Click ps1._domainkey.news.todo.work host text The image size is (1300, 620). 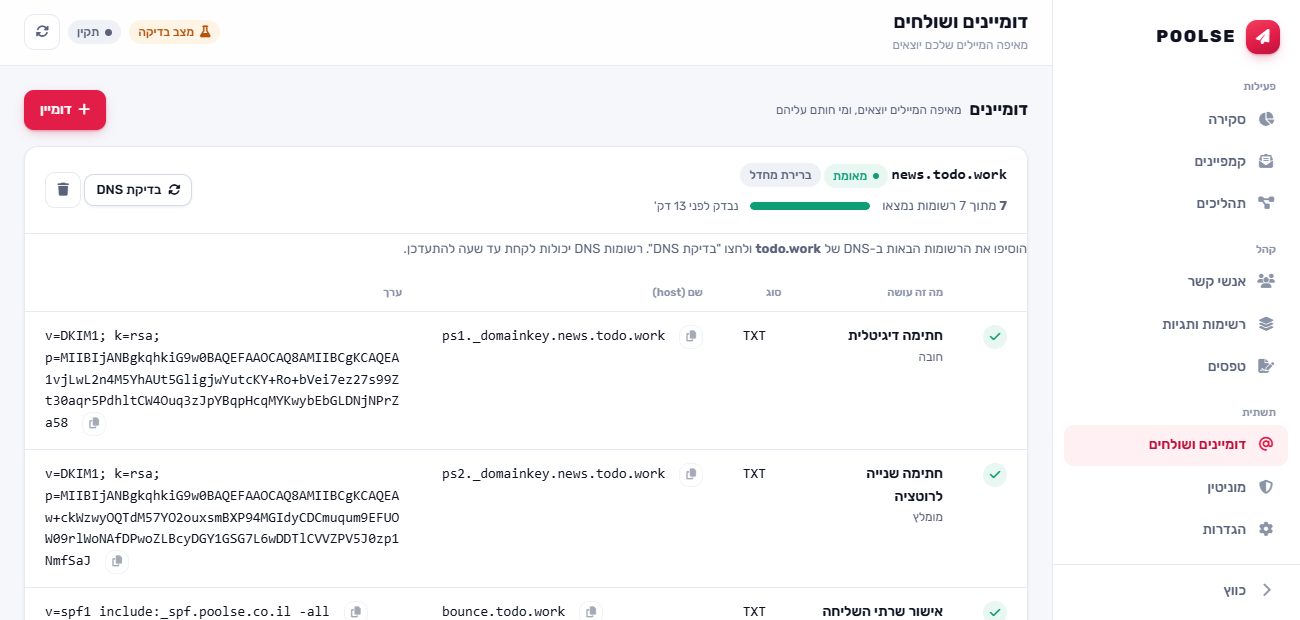tap(553, 336)
